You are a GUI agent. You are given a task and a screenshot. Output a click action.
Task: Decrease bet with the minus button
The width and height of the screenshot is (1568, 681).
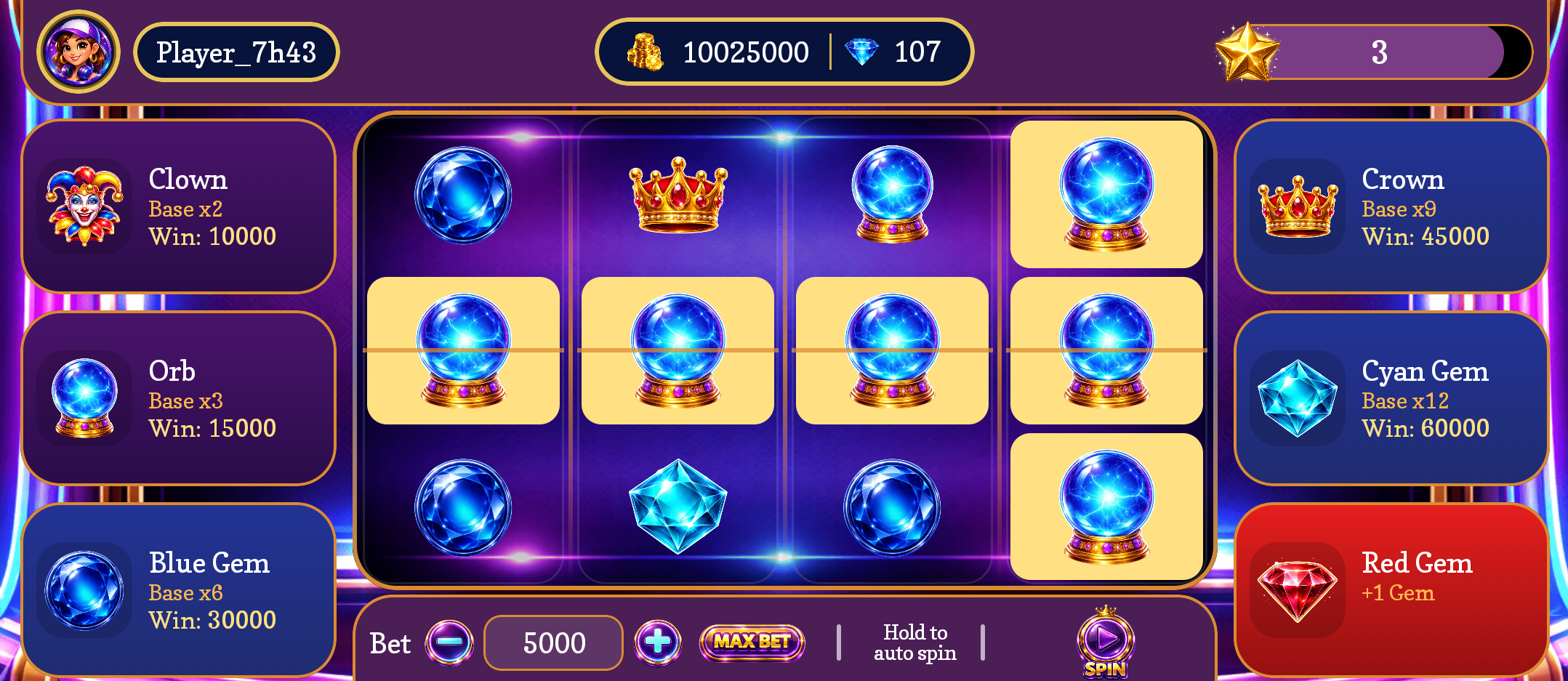coord(449,642)
